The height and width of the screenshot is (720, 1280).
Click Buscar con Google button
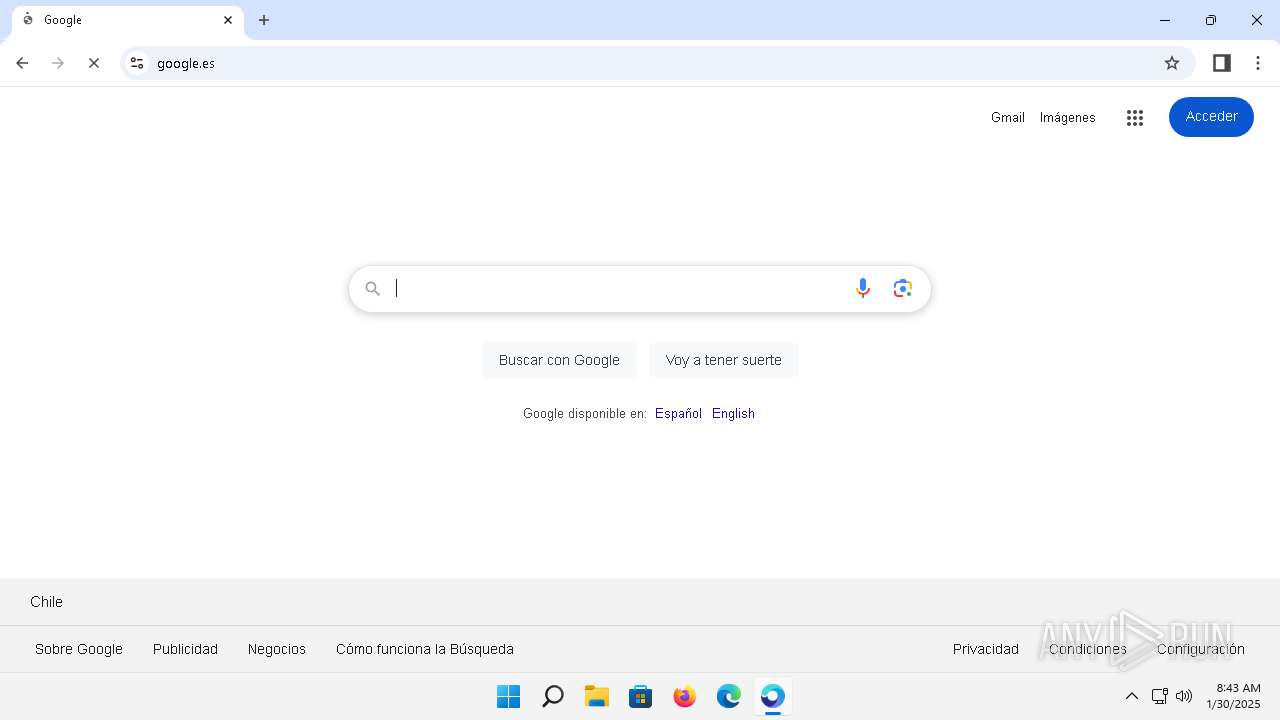point(559,360)
